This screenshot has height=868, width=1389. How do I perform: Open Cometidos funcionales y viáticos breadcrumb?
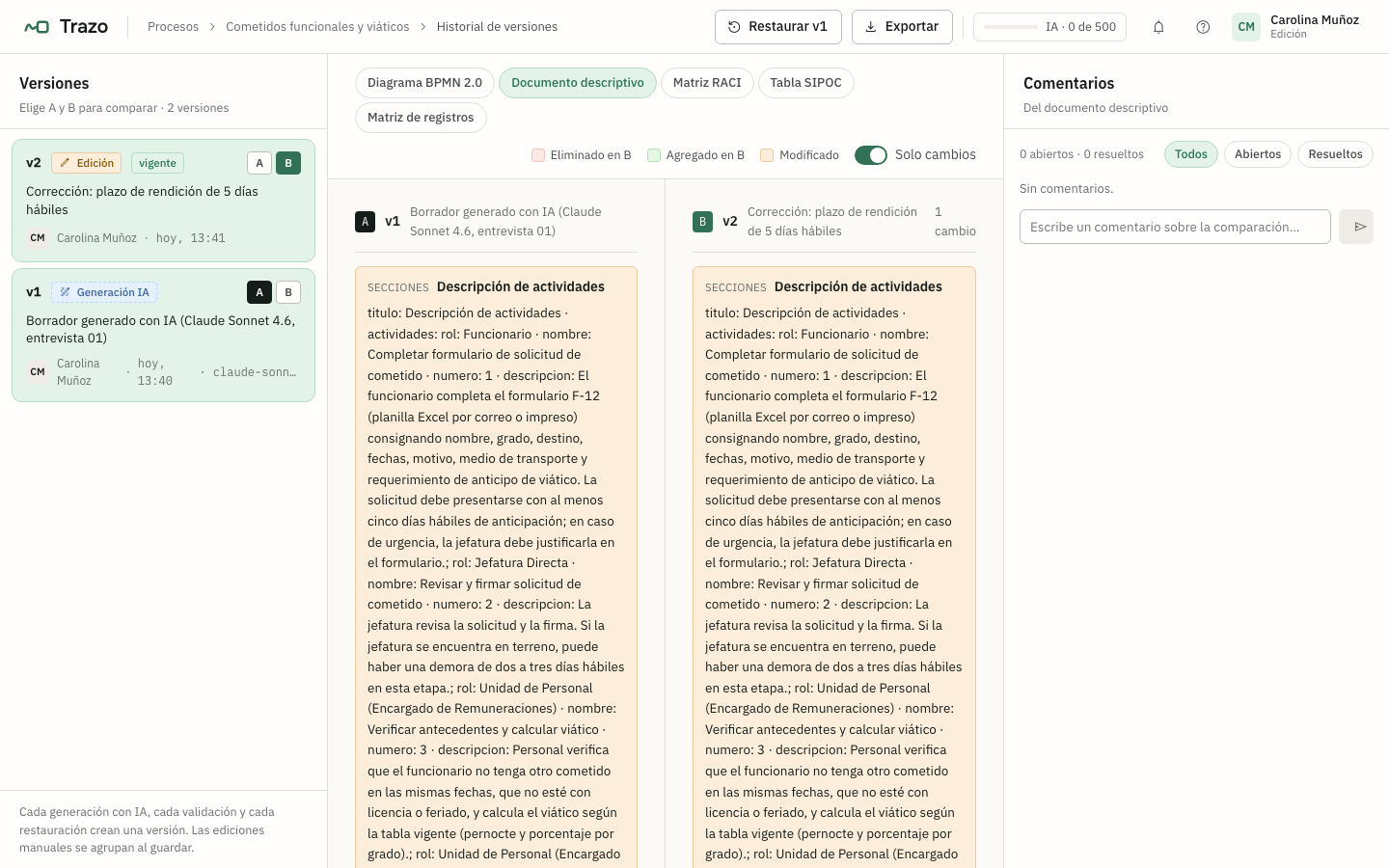(317, 27)
